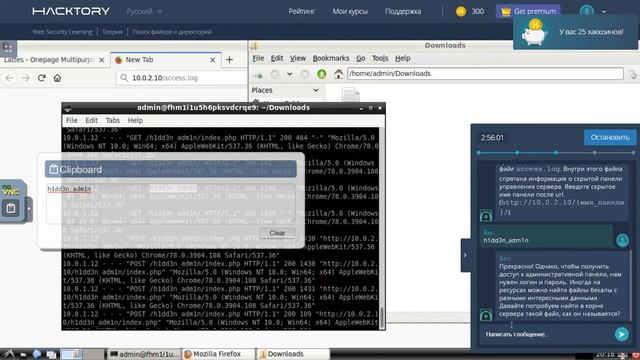Open the Go menu

tap(360, 58)
